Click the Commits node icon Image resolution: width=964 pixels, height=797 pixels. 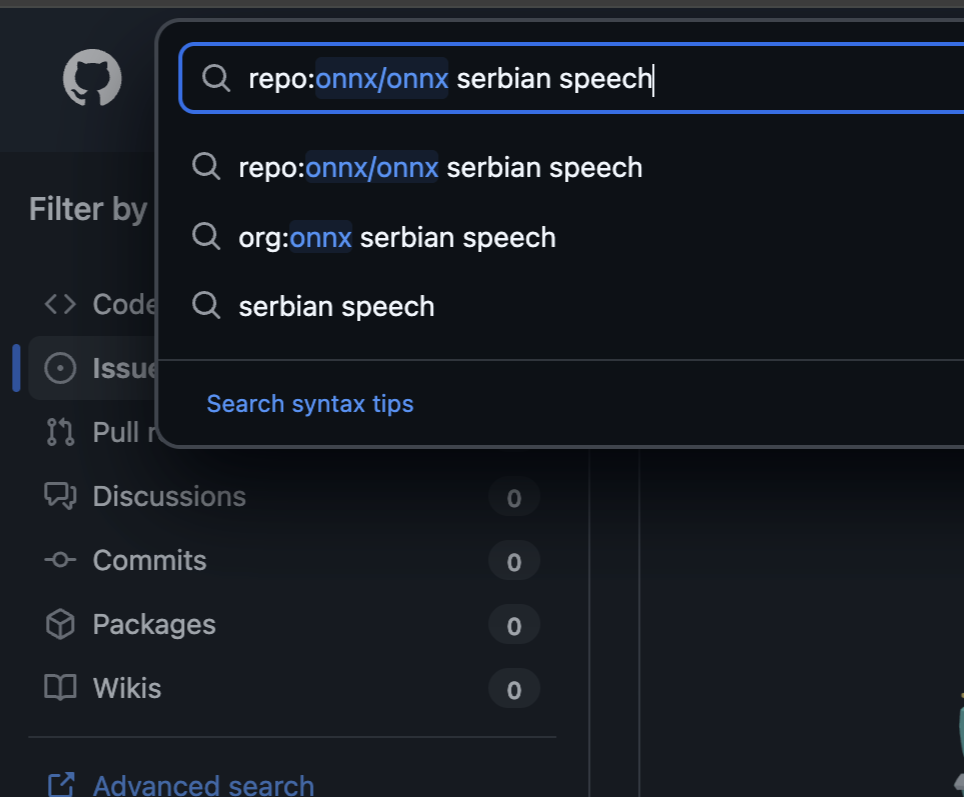(x=60, y=560)
